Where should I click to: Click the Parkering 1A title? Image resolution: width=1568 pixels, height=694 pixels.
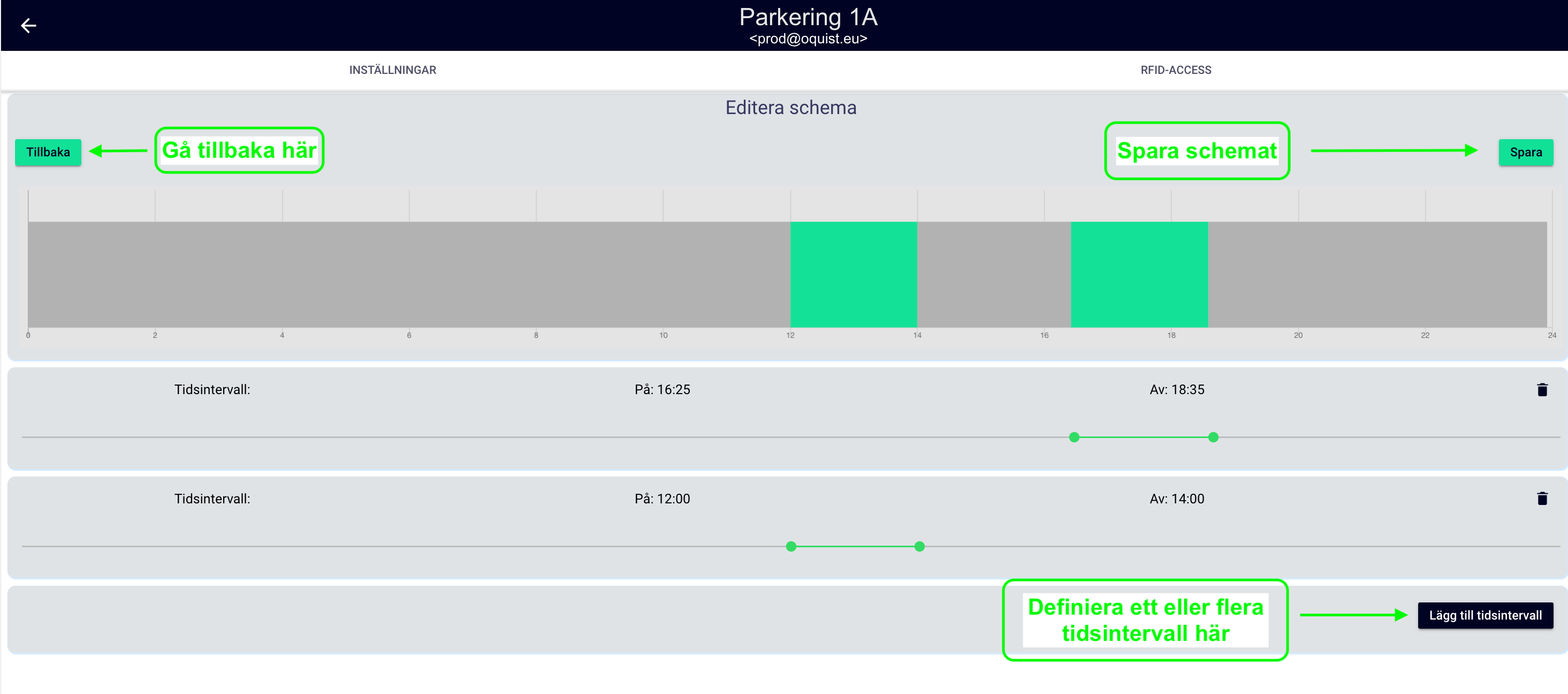click(808, 17)
